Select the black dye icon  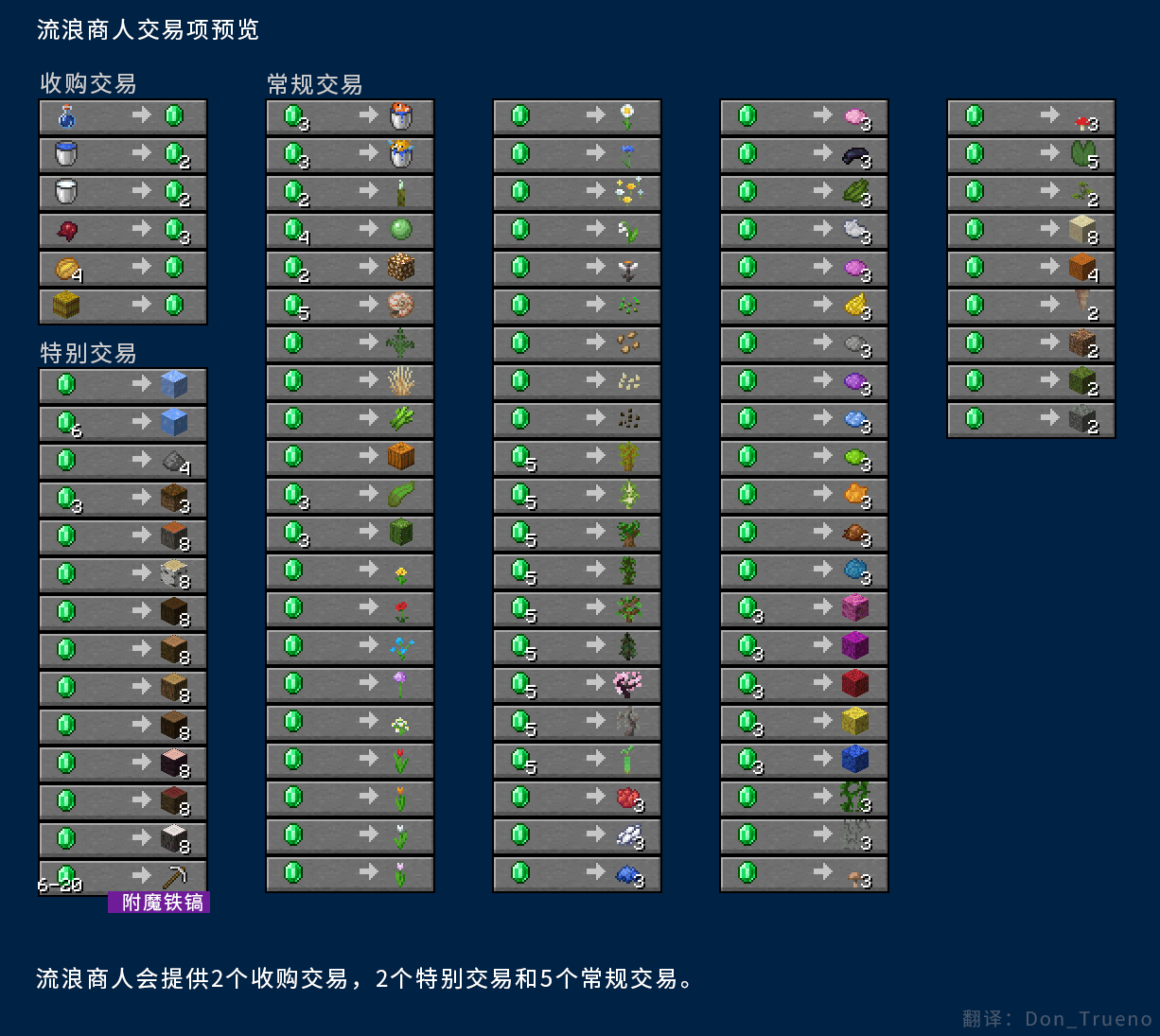[x=856, y=155]
